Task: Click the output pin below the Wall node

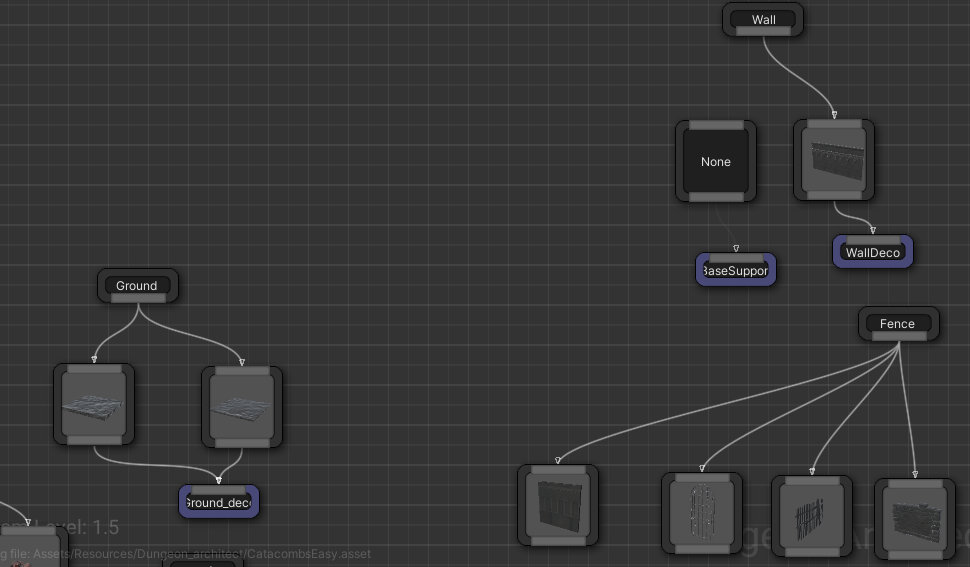Action: tap(763, 32)
